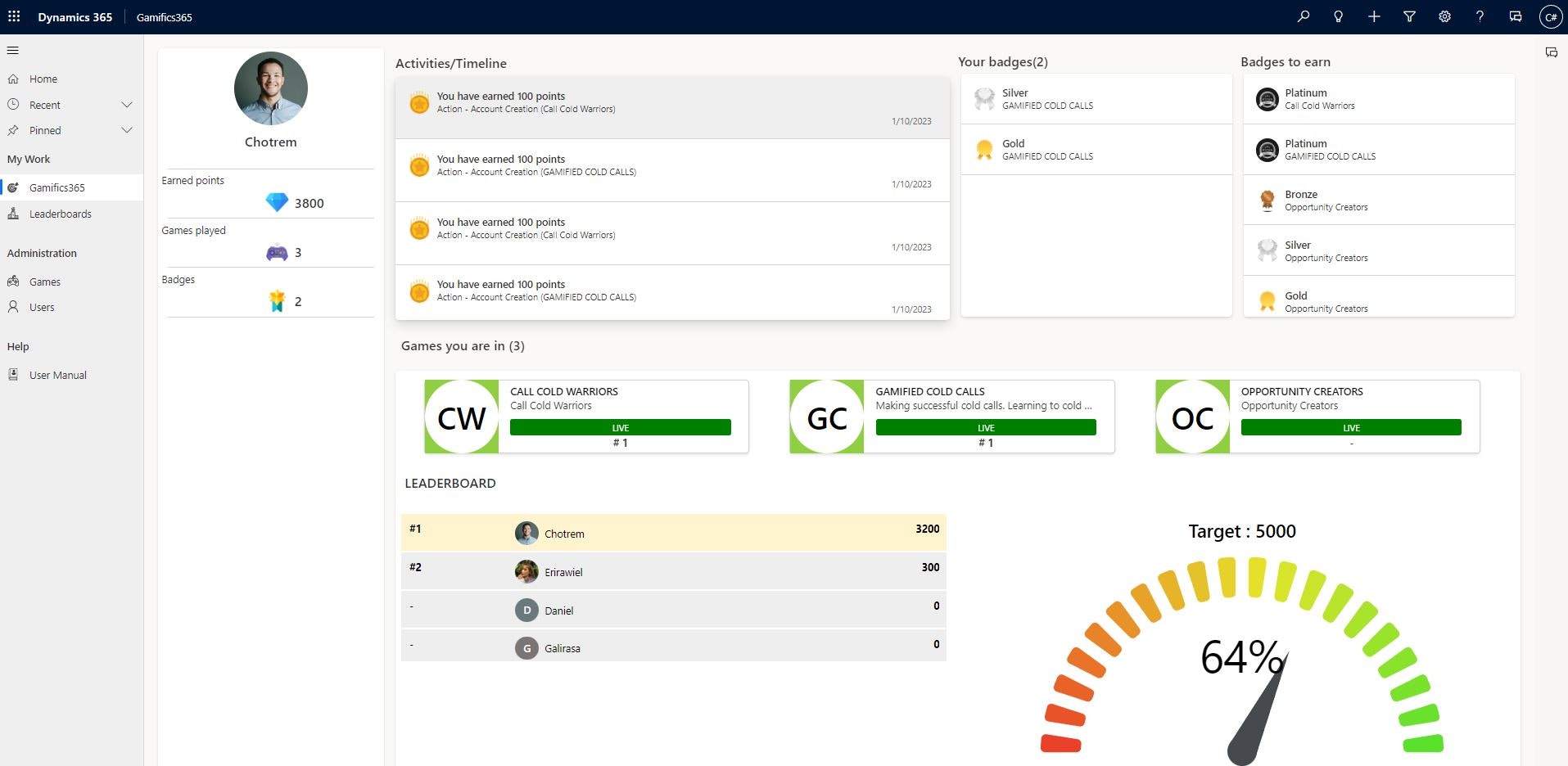Click the User Manual document icon
This screenshot has width=1568, height=766.
13,375
